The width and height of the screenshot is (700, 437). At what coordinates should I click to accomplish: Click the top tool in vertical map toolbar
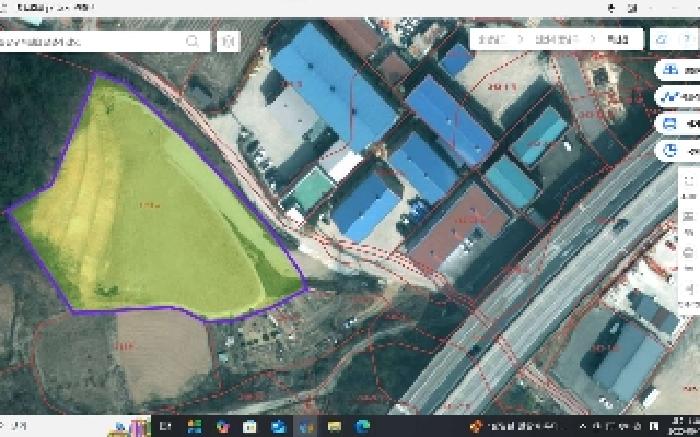tap(688, 181)
